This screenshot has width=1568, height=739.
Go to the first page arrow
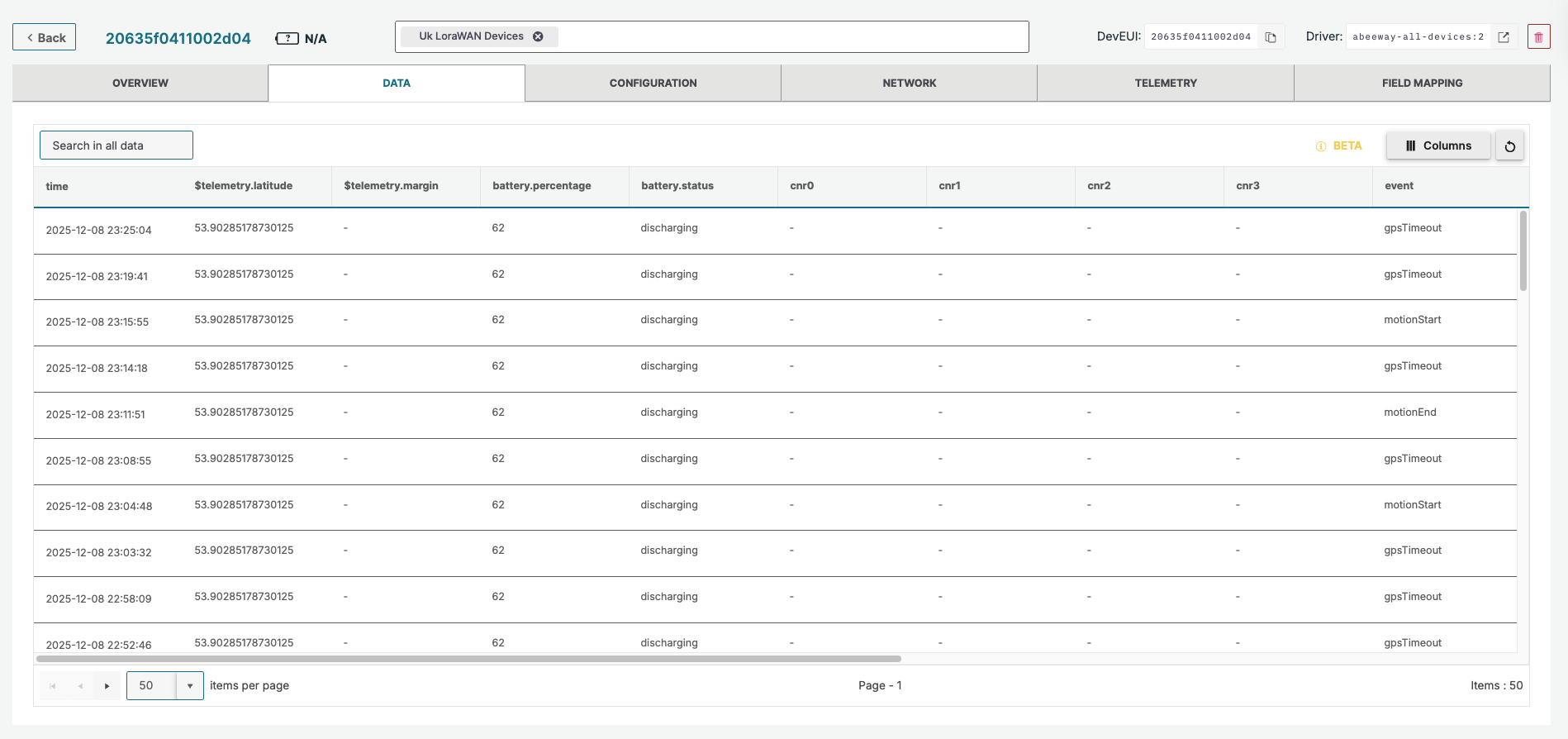click(53, 686)
